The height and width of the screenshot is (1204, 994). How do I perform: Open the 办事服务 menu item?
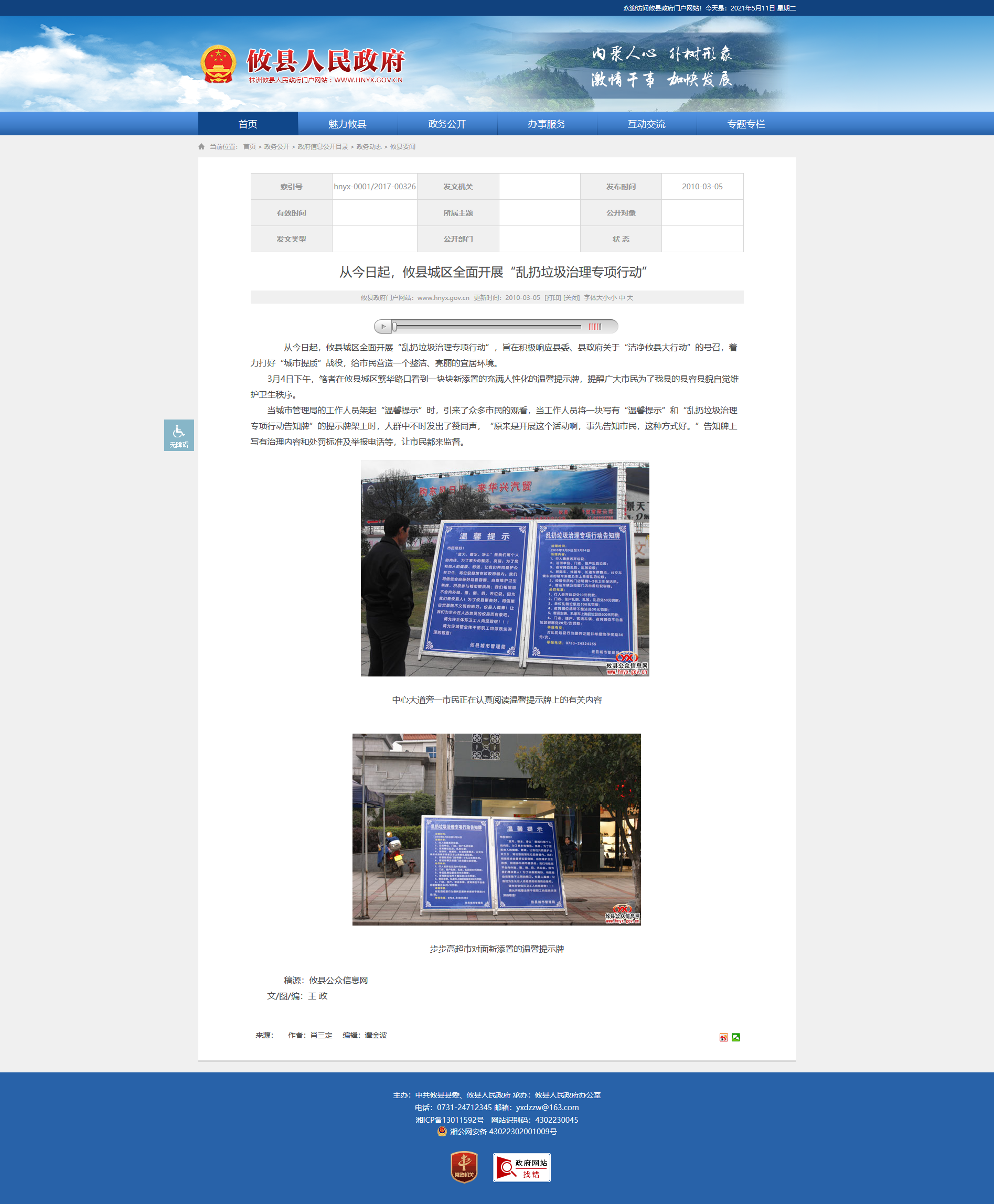pyautogui.click(x=546, y=124)
